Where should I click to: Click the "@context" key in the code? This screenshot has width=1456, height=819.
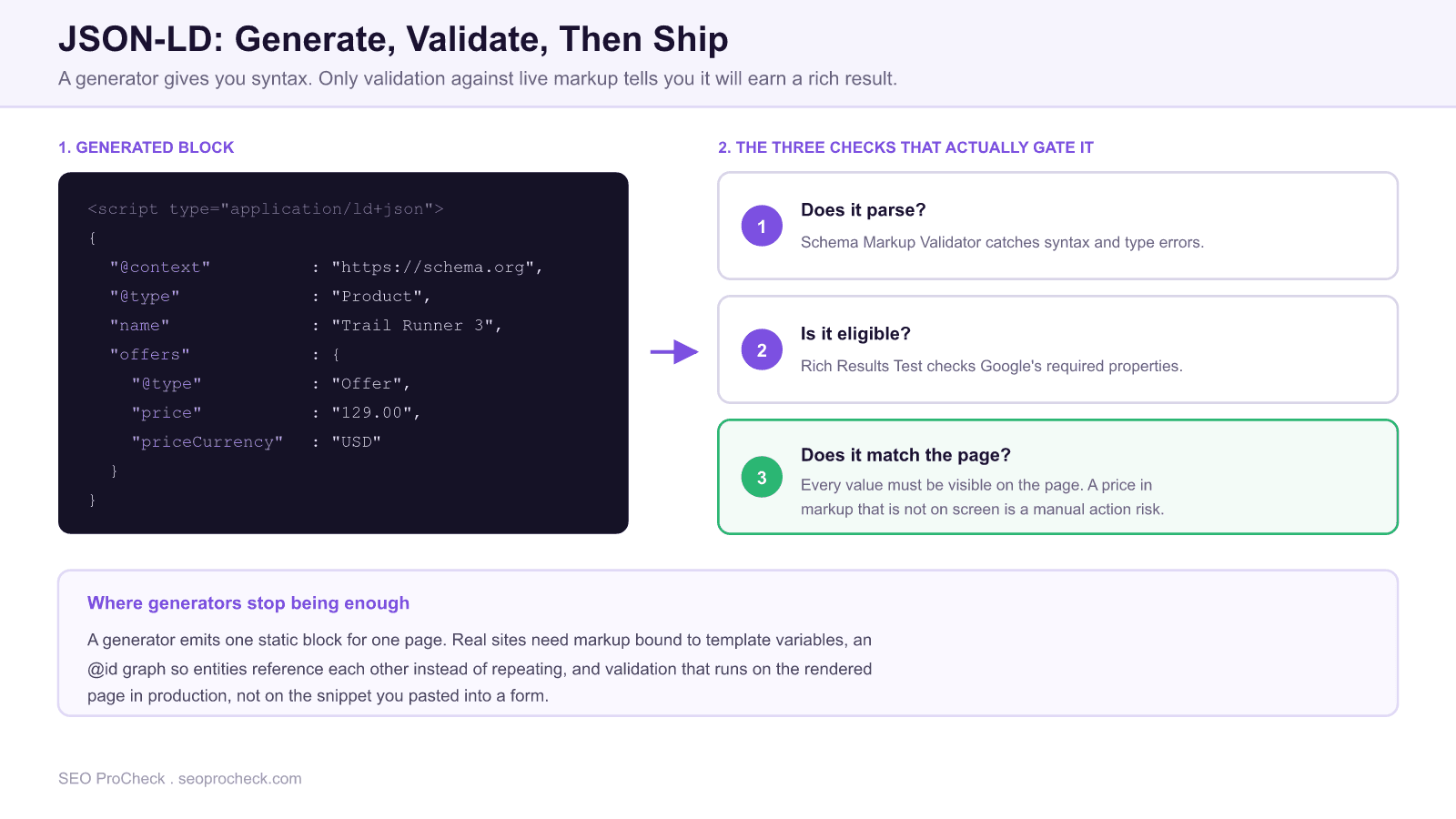[160, 268]
